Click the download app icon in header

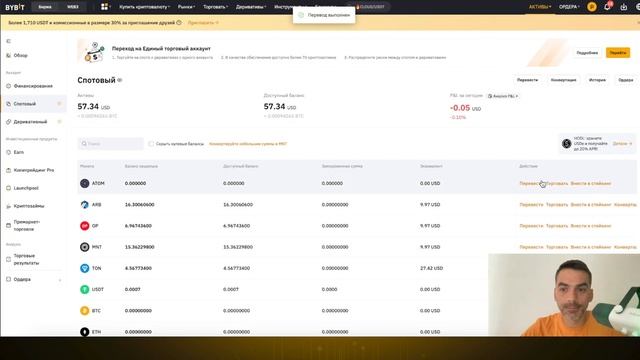click(623, 7)
